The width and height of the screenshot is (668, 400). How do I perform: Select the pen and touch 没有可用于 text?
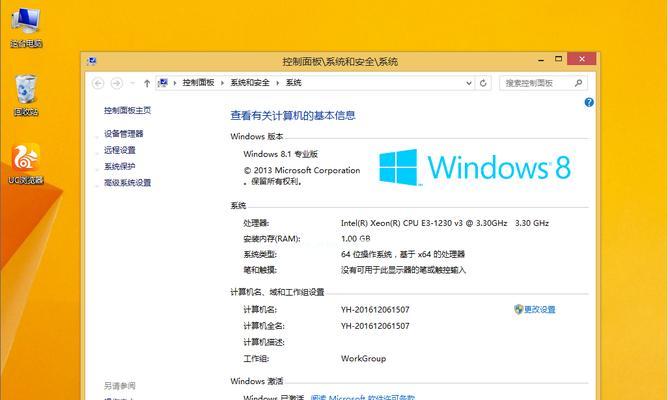[x=403, y=270]
